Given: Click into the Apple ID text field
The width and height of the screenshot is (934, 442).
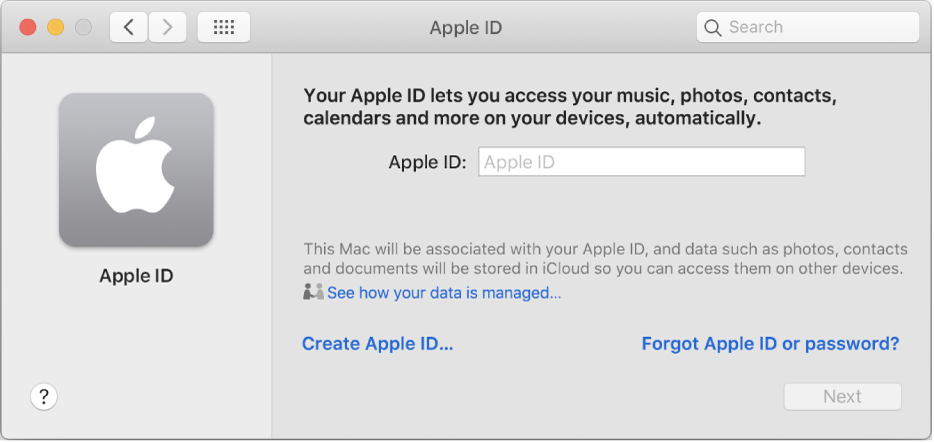Looking at the screenshot, I should [641, 162].
